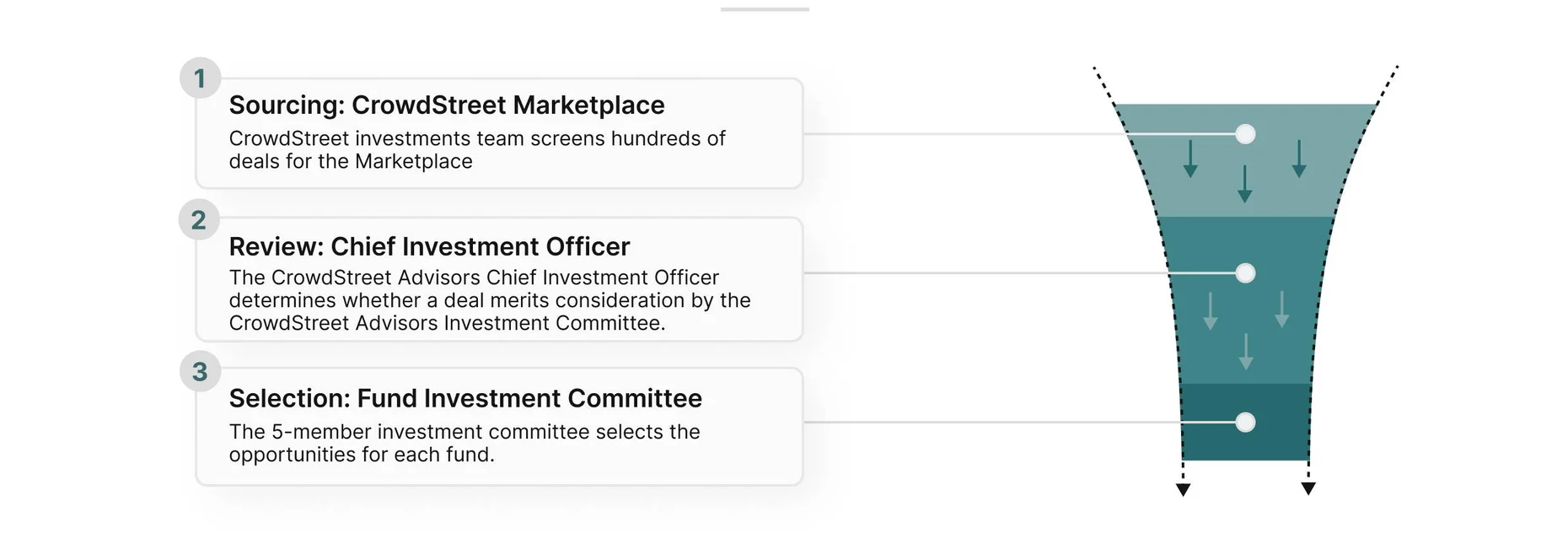The image size is (1568, 555).
Task: Click the number 3 step badge
Action: (x=200, y=372)
